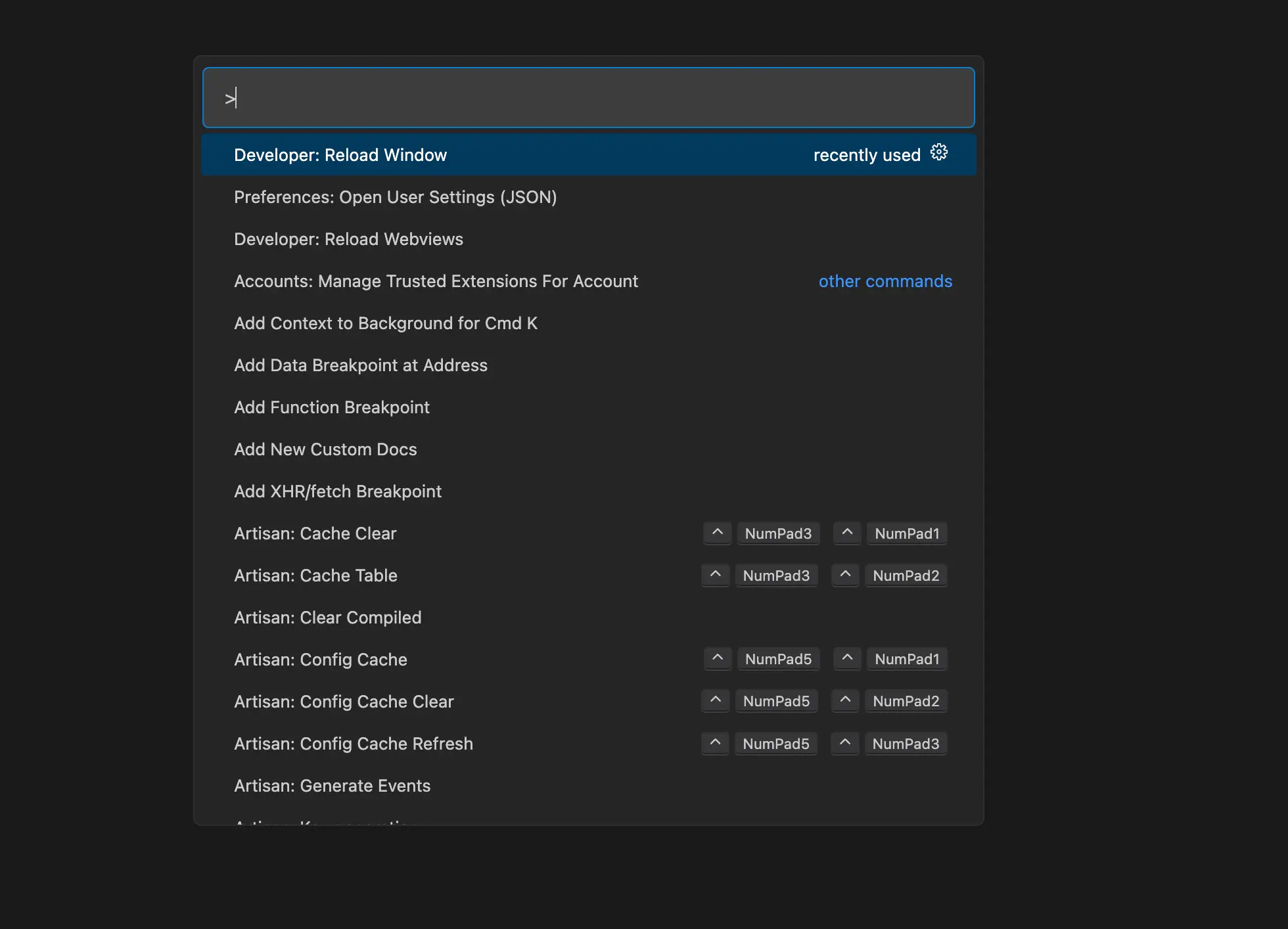The height and width of the screenshot is (929, 1288).
Task: Select Developer: Reload Webviews from the list
Action: coord(348,239)
